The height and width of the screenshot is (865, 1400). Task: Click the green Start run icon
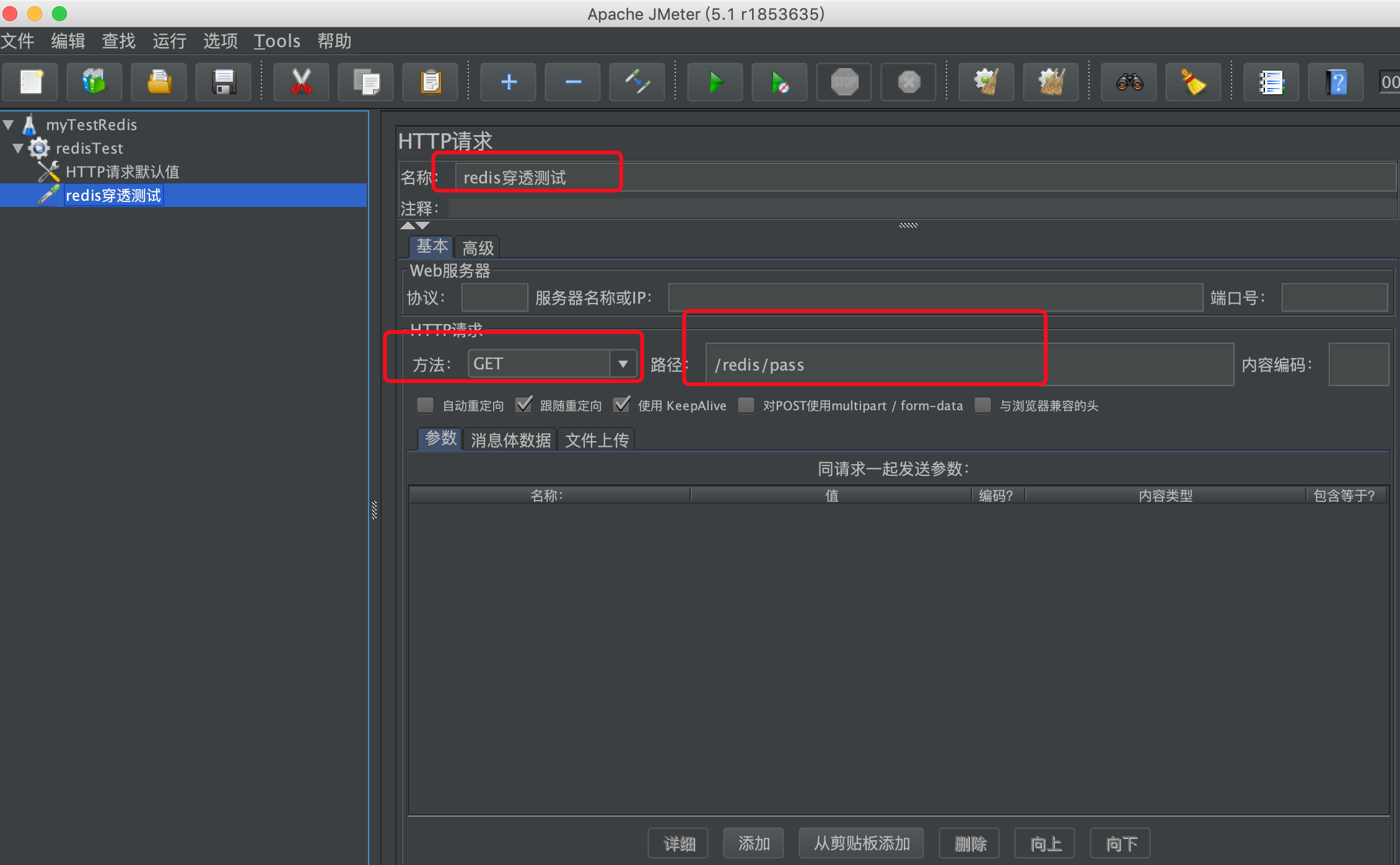coord(715,82)
